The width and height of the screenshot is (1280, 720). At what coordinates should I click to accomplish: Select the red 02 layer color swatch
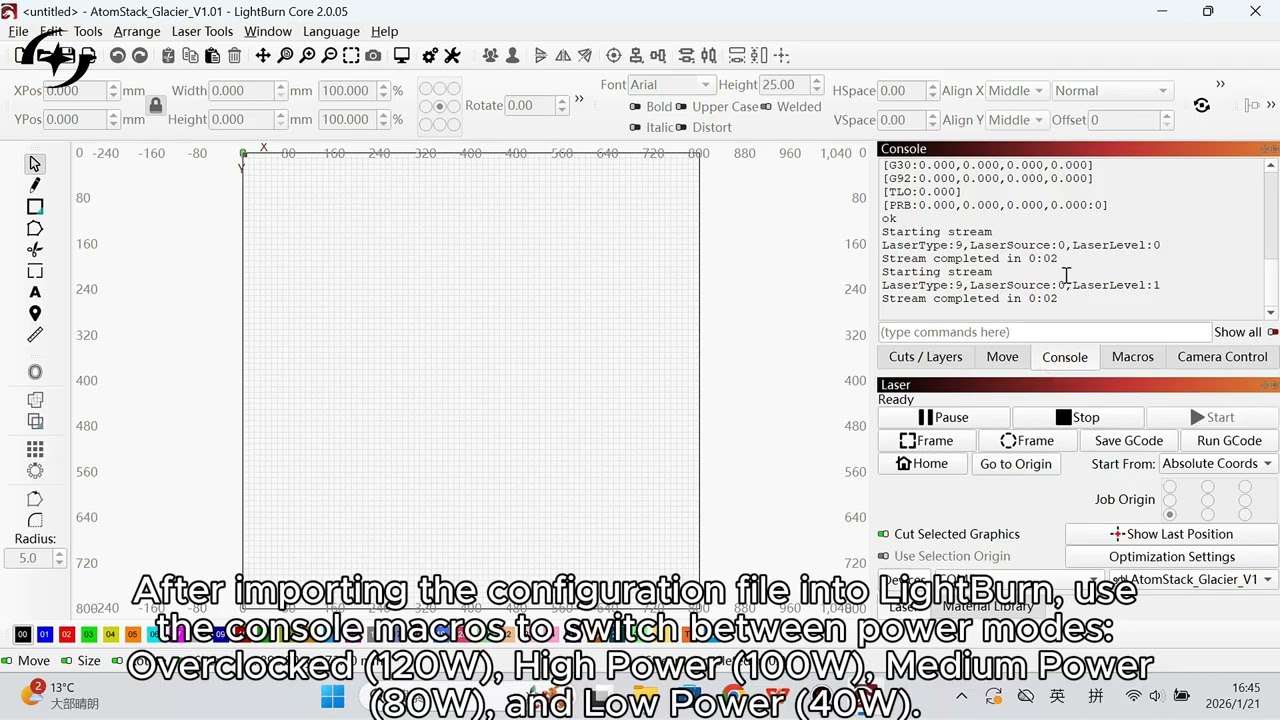tap(66, 634)
